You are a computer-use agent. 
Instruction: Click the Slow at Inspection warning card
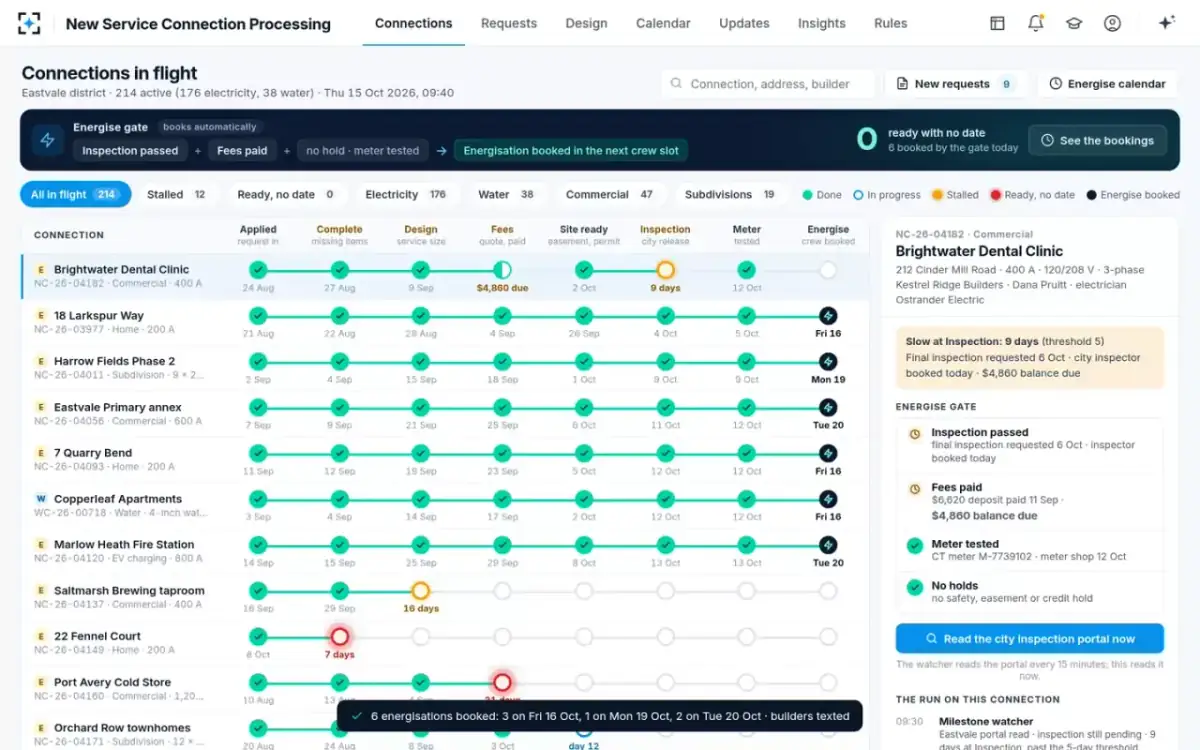tap(1029, 358)
